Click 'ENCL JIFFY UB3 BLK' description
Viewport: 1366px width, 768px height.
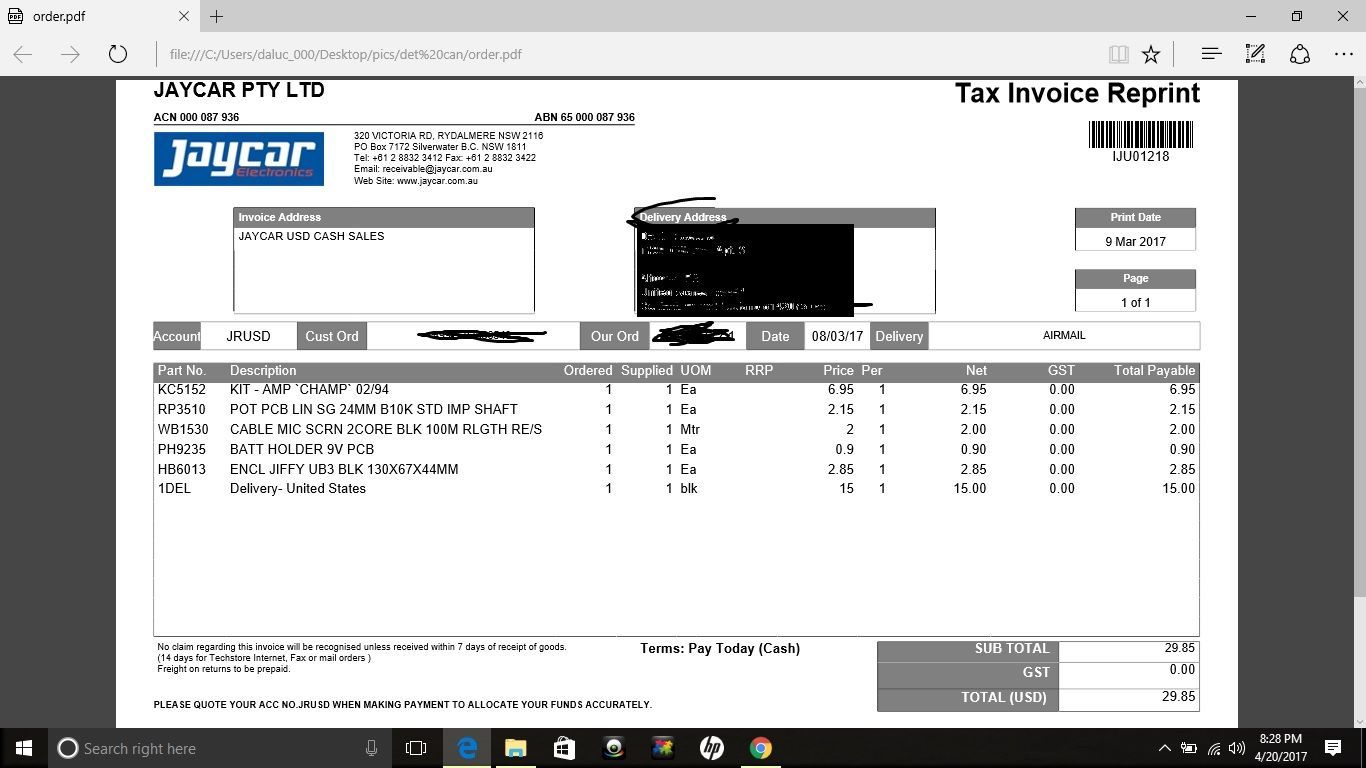point(344,469)
